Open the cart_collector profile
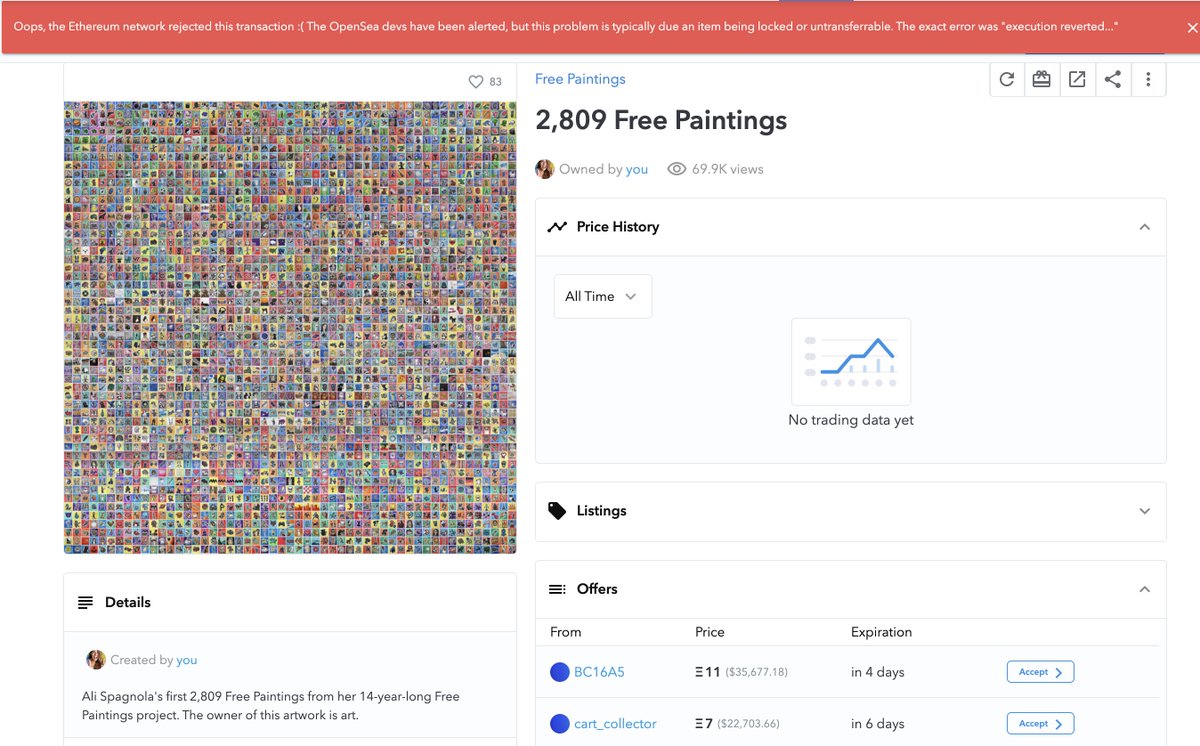 615,724
